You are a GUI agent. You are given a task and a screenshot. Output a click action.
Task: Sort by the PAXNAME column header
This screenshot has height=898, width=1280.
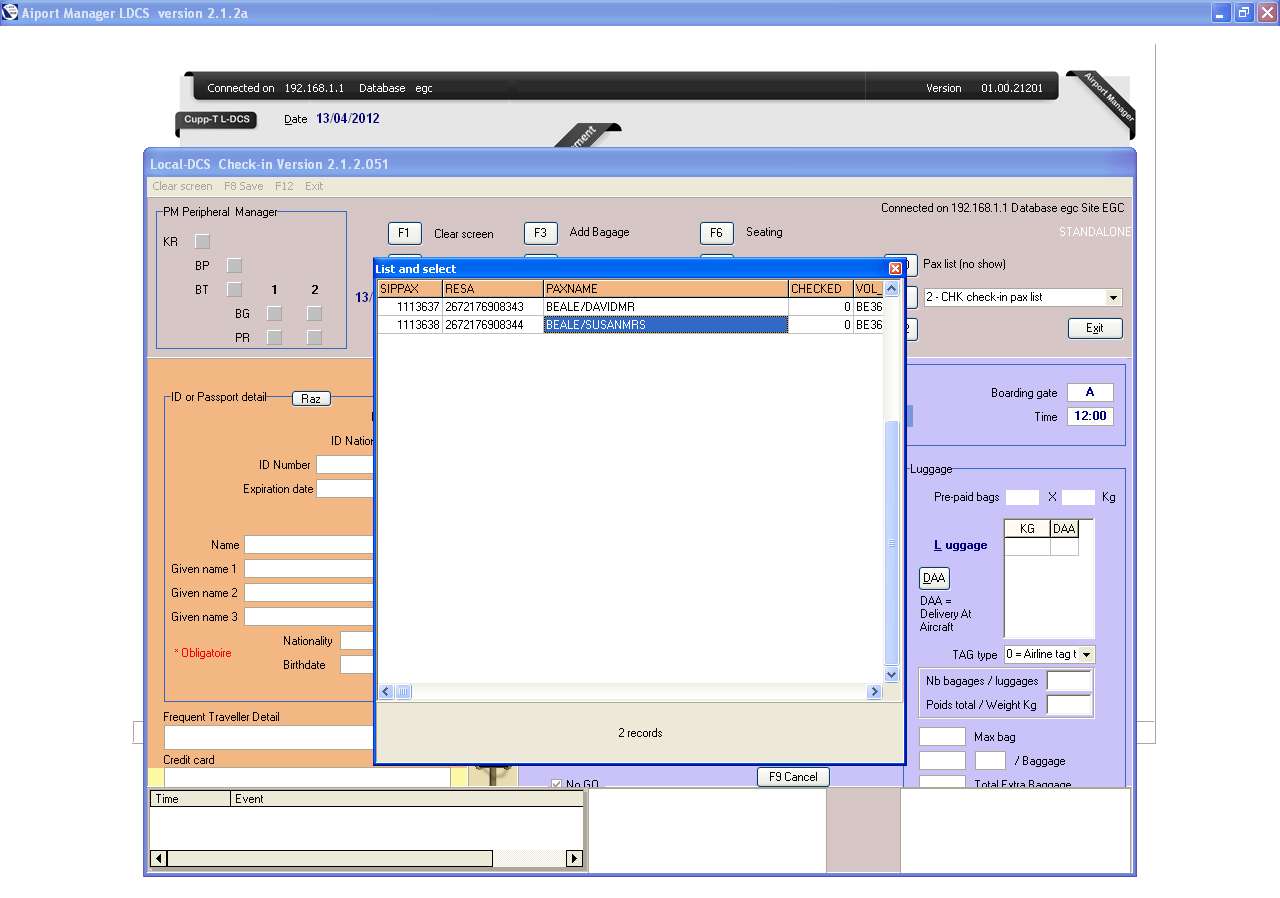pyautogui.click(x=665, y=289)
